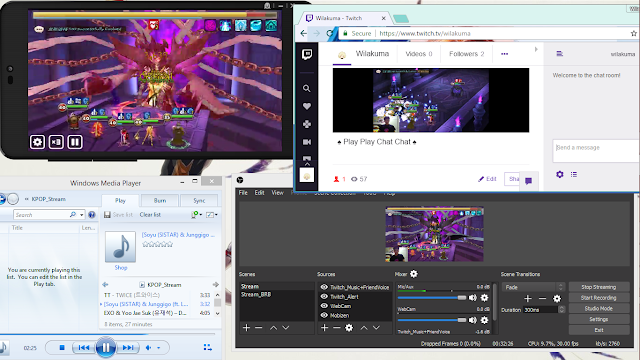Open Twitch search in the left sidebar
Screen dimensions: 640x360
[307, 88]
